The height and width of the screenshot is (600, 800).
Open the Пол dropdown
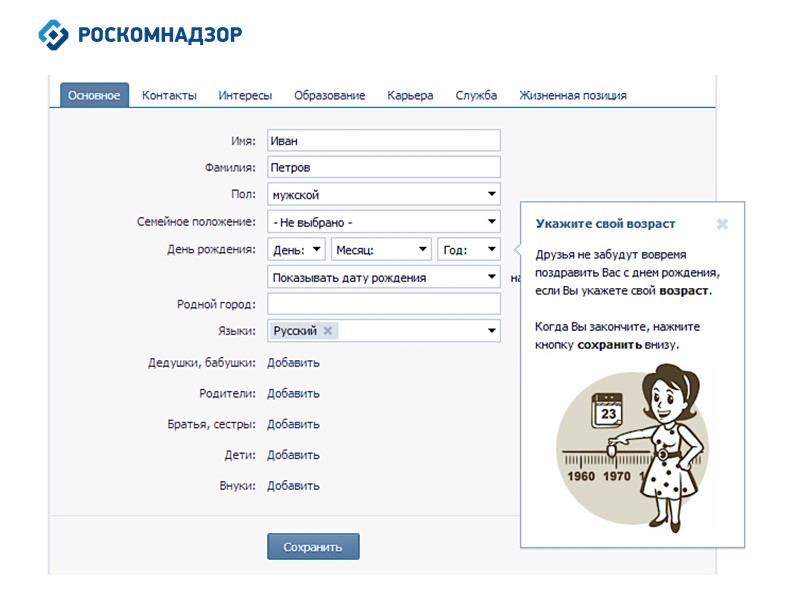pyautogui.click(x=384, y=194)
